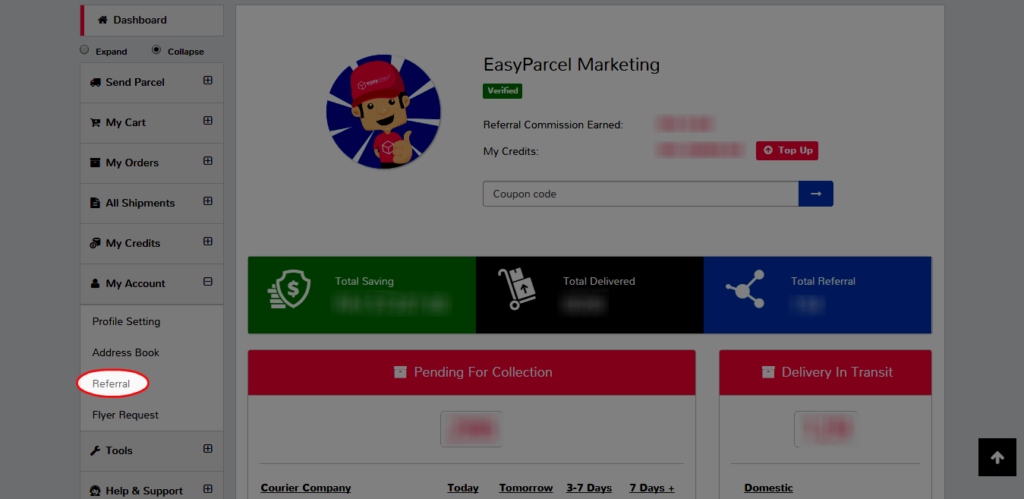Click the Total Saving shield dollar icon
This screenshot has height=499, width=1024.
click(289, 289)
